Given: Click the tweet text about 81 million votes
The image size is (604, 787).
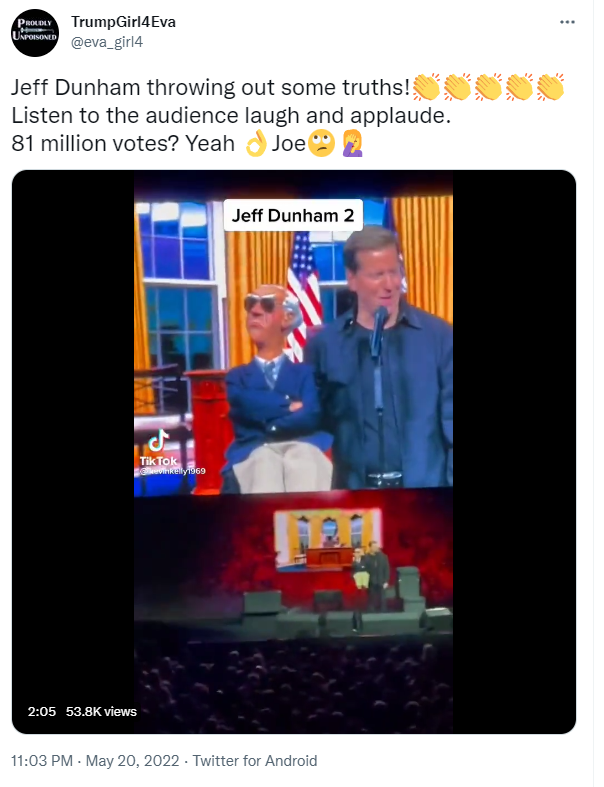Looking at the screenshot, I should (x=187, y=144).
